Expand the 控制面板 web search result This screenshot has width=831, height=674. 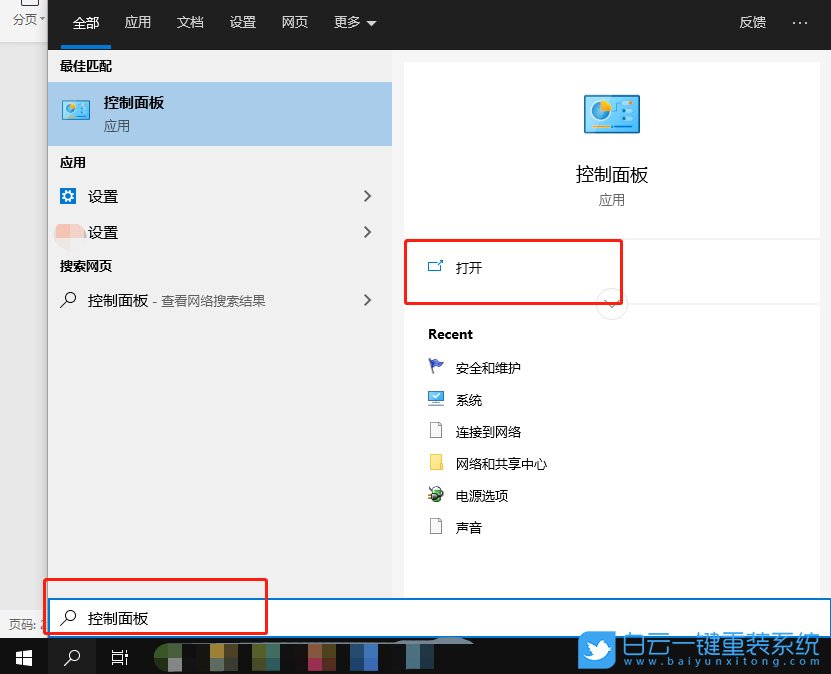367,299
